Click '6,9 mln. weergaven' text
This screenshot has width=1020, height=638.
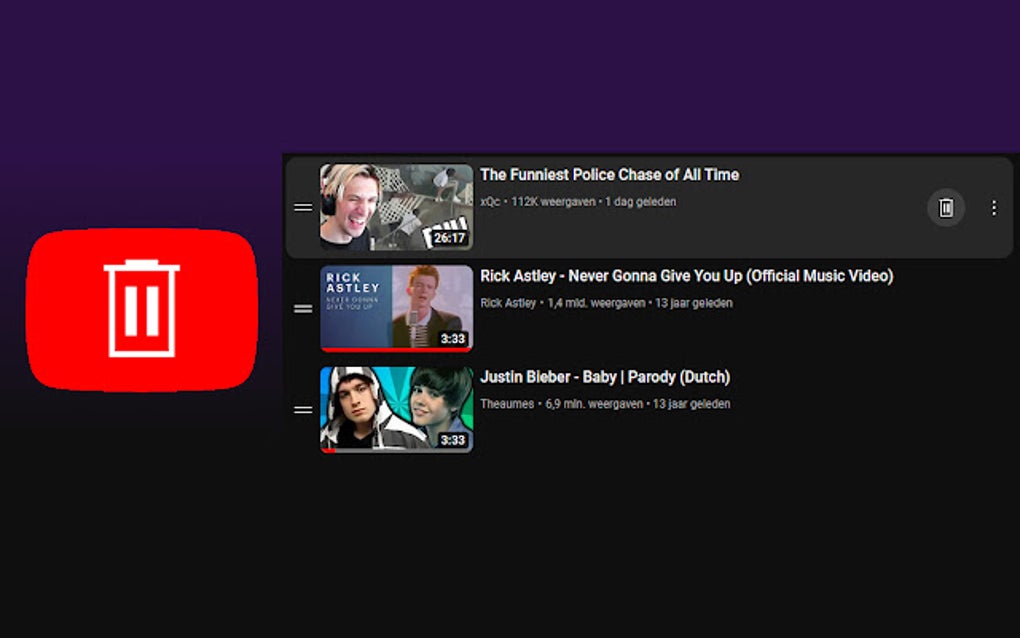594,404
